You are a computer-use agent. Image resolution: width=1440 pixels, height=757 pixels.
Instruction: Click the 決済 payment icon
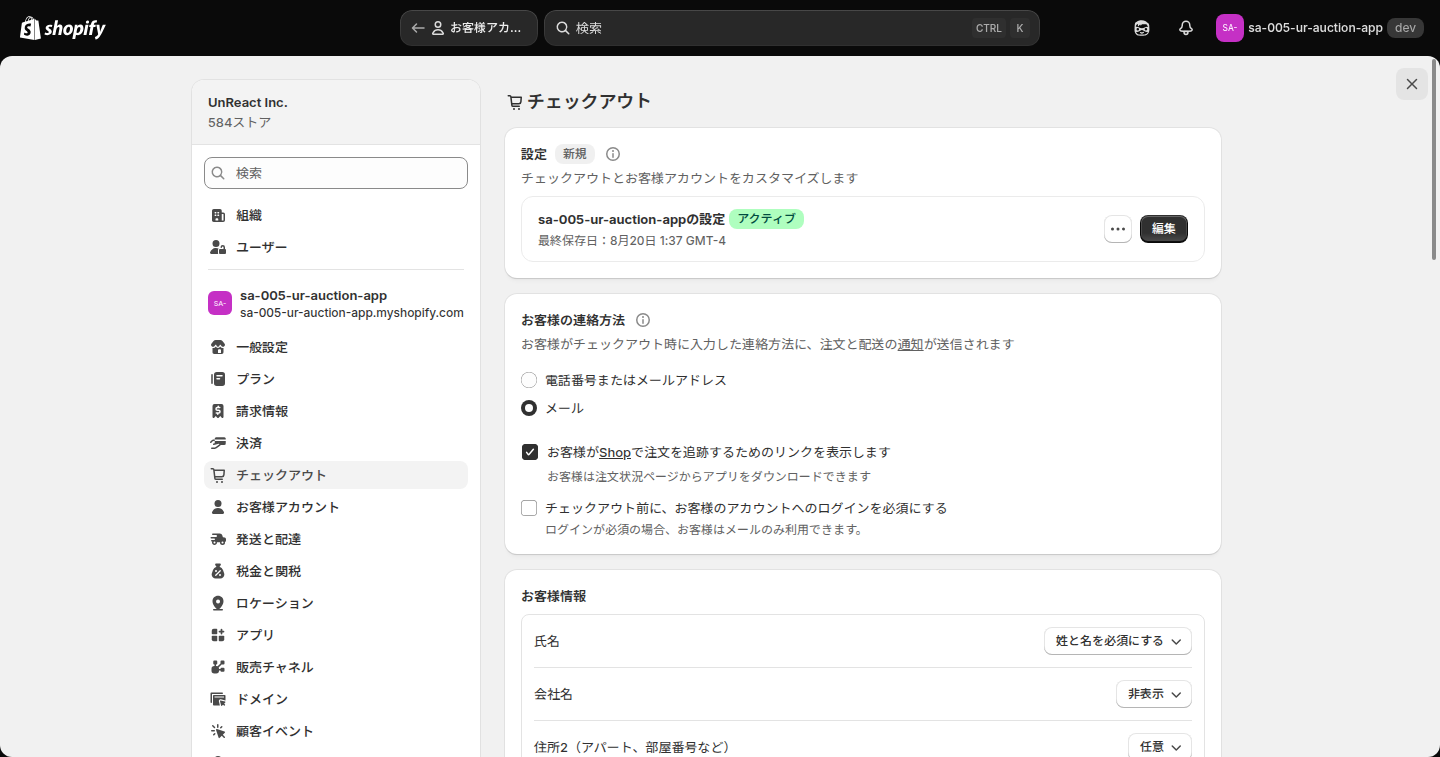click(x=218, y=443)
